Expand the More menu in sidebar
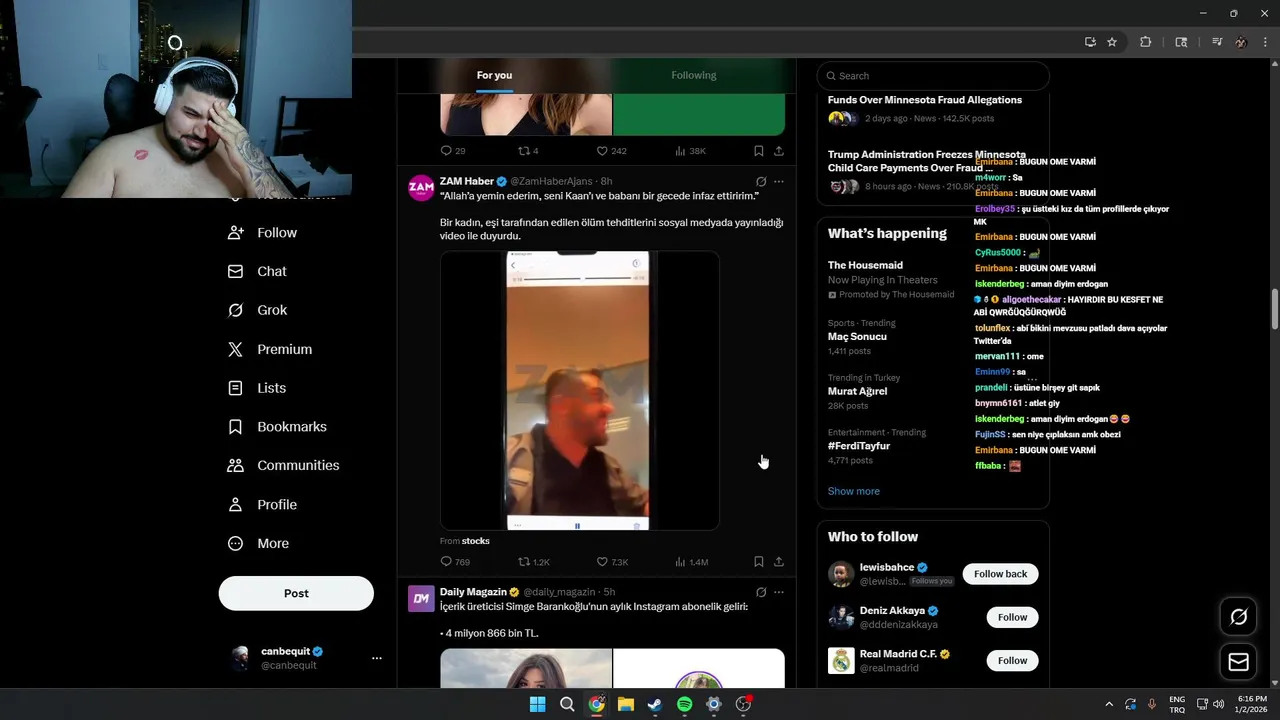The width and height of the screenshot is (1280, 720). (x=259, y=543)
